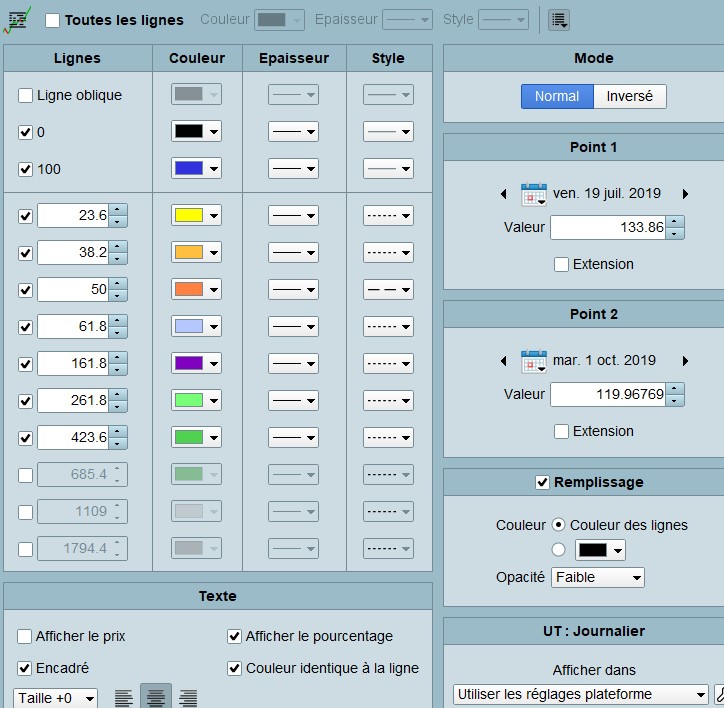Go to previous date for Point 2

point(504,361)
